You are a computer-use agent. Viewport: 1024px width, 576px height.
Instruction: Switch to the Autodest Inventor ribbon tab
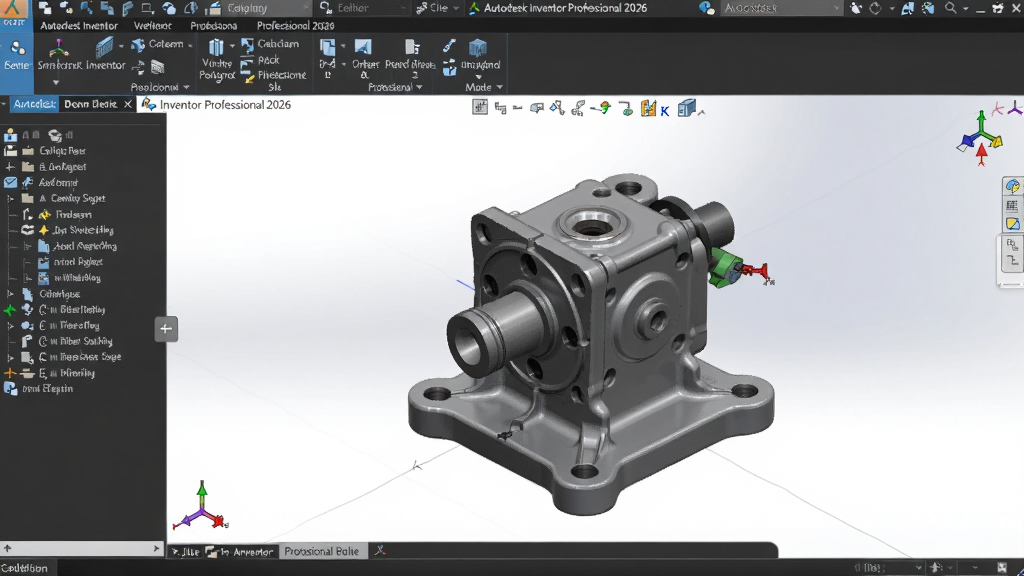79,25
